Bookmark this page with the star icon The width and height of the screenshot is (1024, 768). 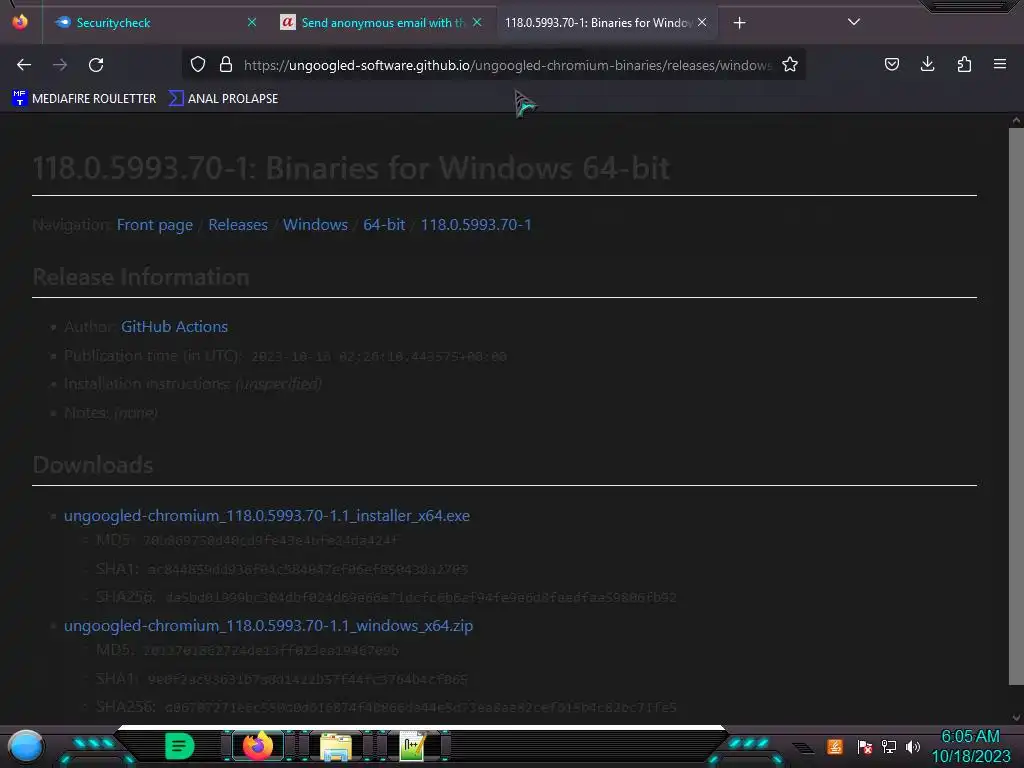[790, 65]
